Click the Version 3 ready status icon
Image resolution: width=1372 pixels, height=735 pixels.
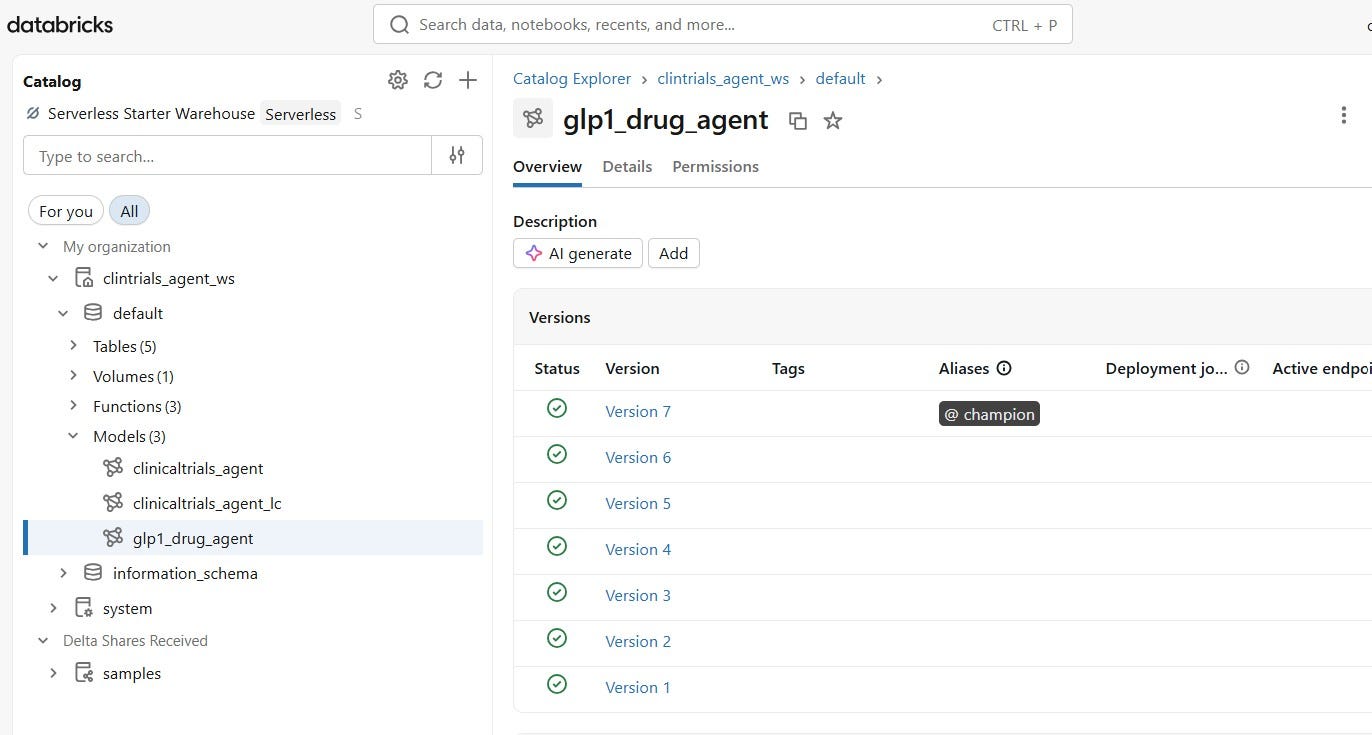coord(557,592)
